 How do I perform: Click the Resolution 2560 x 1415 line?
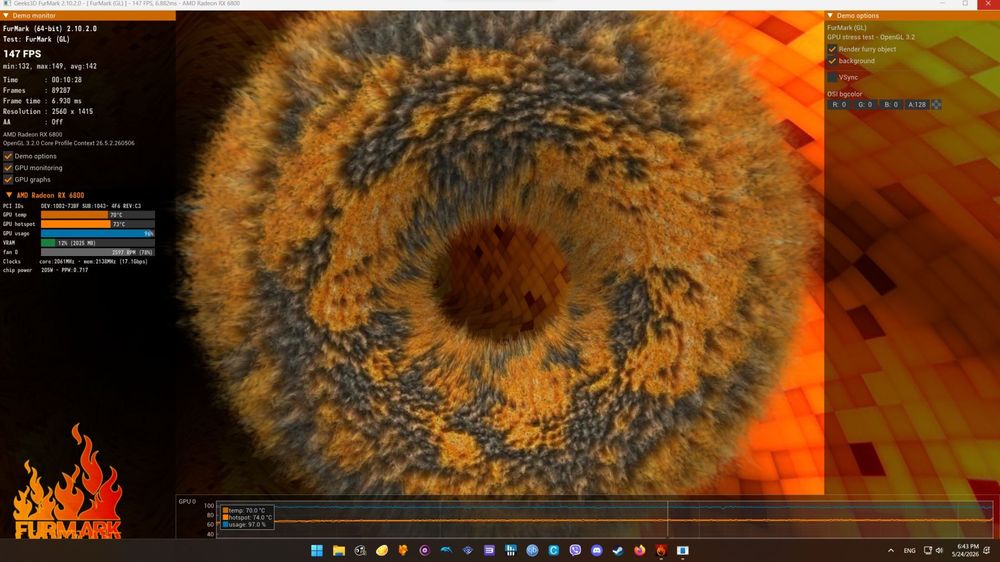(x=48, y=112)
